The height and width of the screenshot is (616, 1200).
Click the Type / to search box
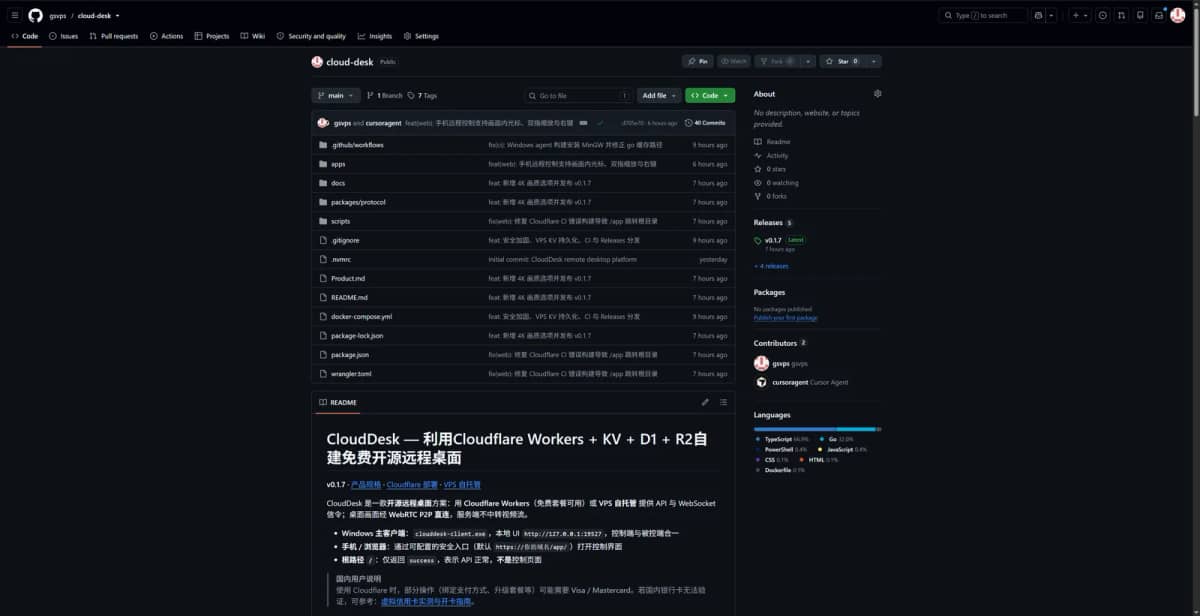tap(983, 16)
